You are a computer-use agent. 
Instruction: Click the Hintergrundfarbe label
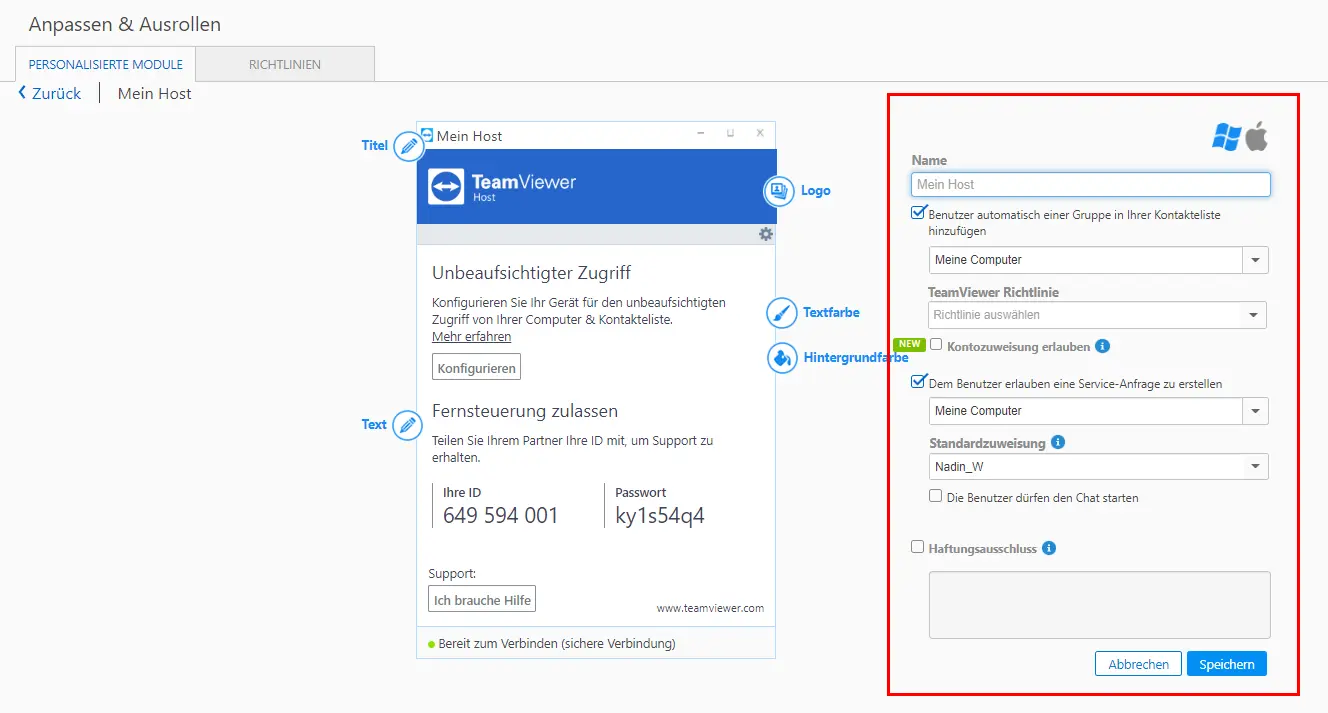856,357
